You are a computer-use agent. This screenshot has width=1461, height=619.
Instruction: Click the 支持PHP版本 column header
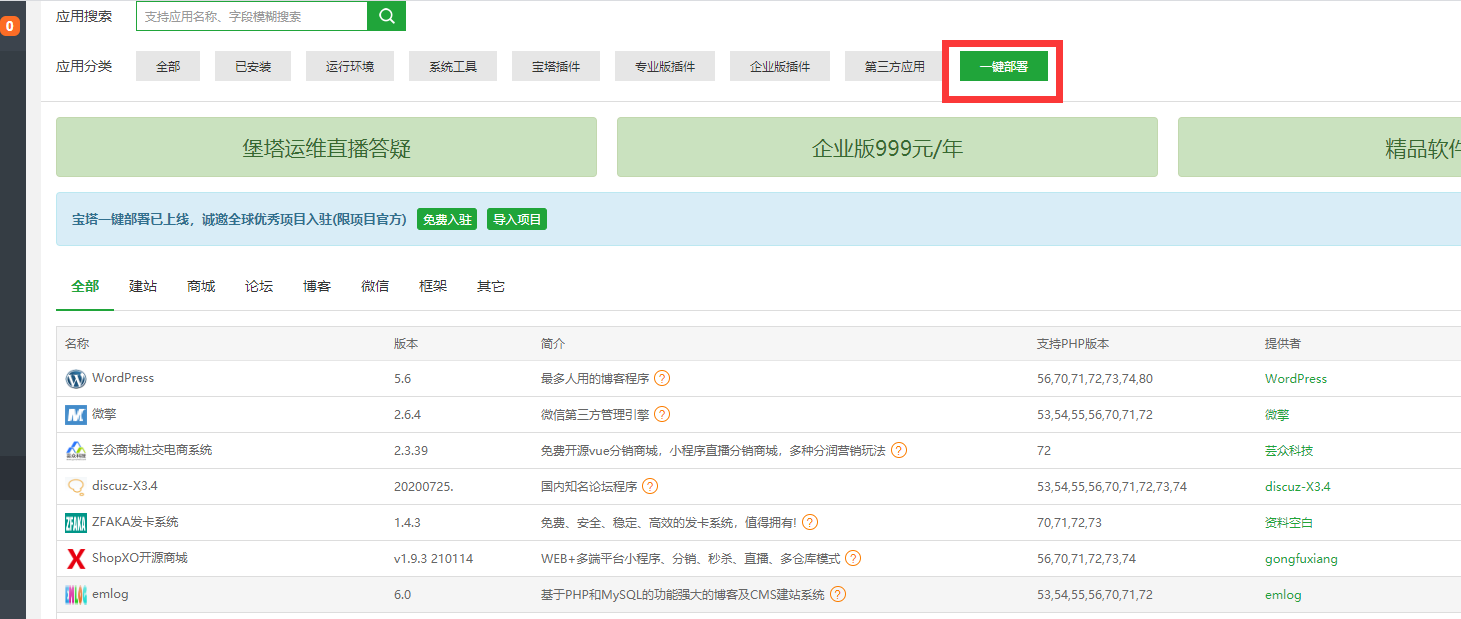(x=1073, y=343)
